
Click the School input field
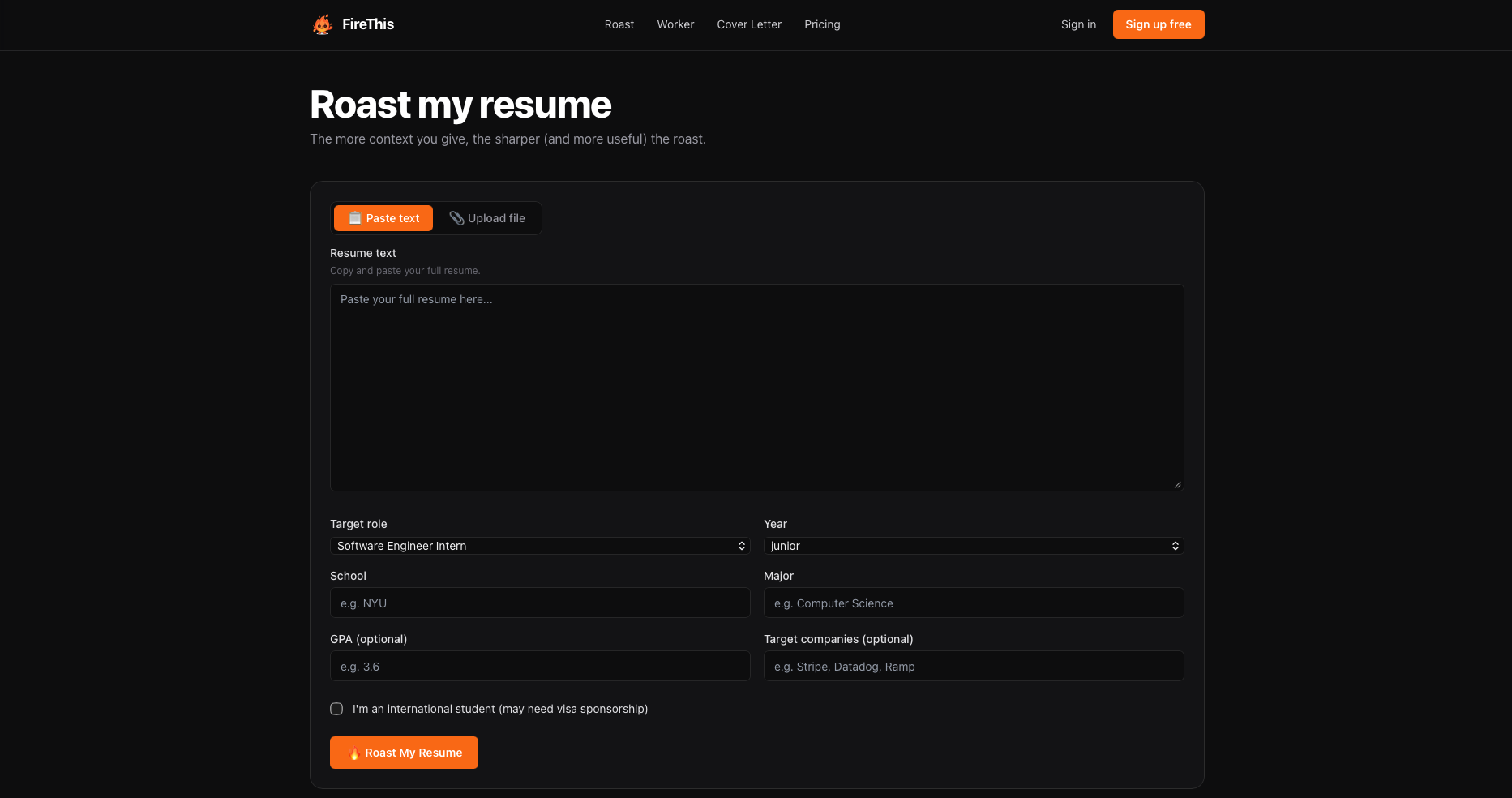pyautogui.click(x=540, y=603)
